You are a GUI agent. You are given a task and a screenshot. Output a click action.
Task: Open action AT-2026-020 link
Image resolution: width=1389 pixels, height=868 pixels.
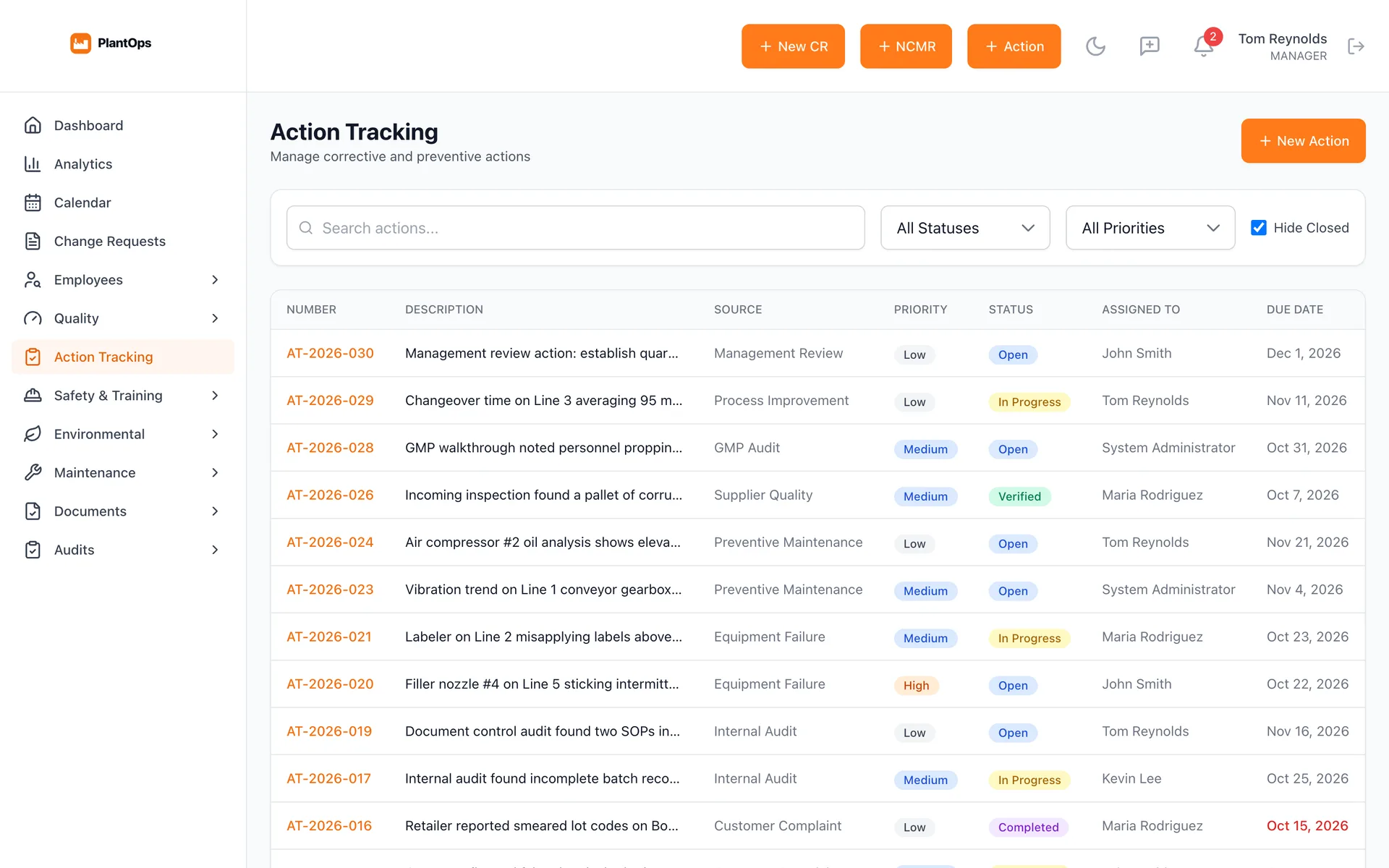point(330,684)
